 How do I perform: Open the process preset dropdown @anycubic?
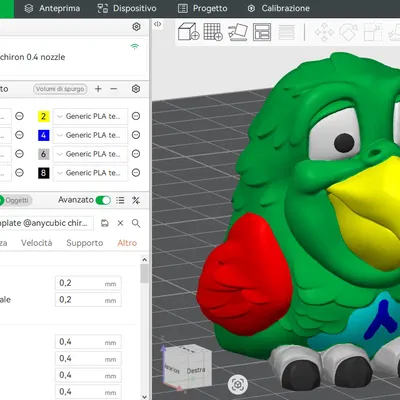point(46,223)
